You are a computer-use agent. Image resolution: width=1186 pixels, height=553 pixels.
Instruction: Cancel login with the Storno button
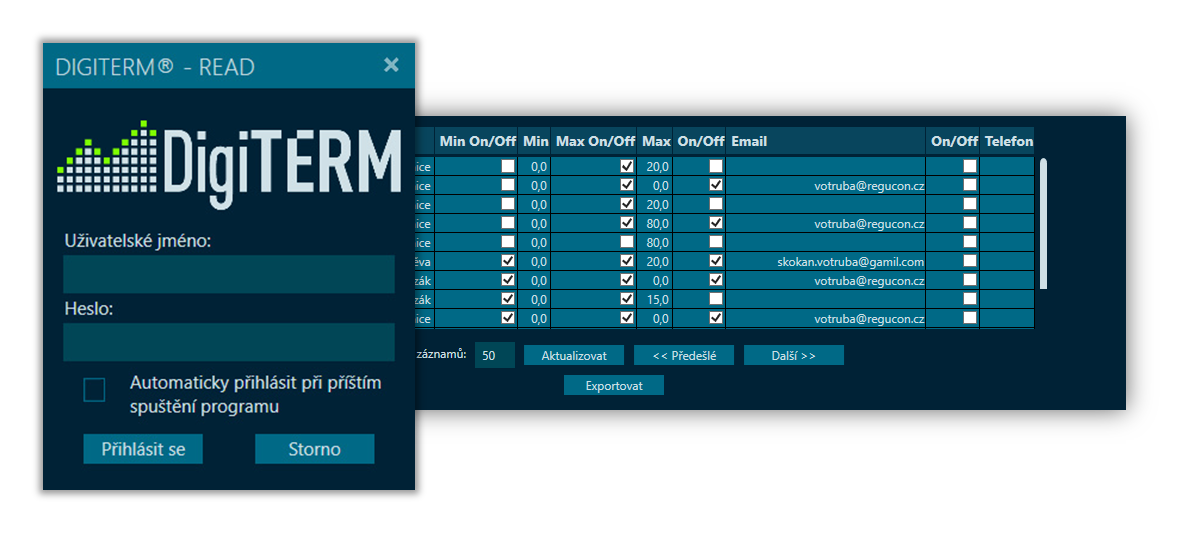click(x=315, y=449)
